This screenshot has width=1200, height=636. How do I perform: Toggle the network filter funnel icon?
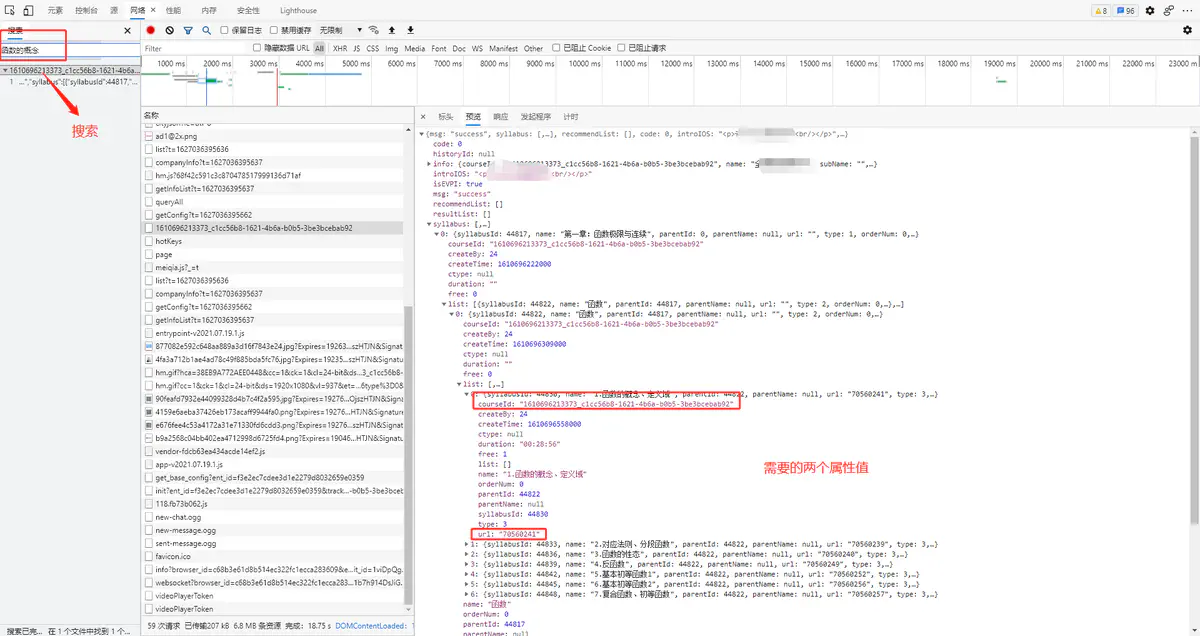[187, 30]
